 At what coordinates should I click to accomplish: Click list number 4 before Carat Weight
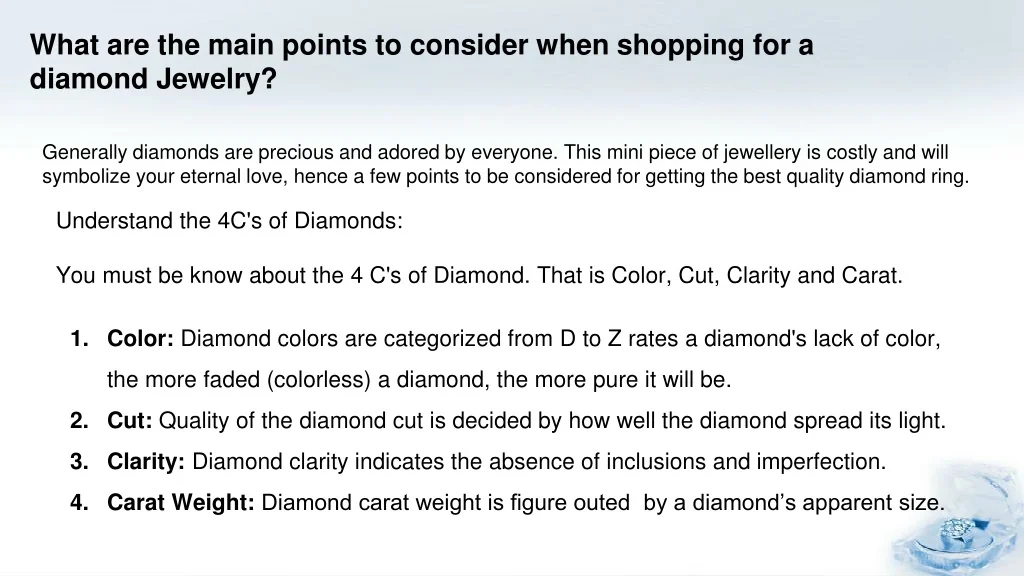coord(79,503)
